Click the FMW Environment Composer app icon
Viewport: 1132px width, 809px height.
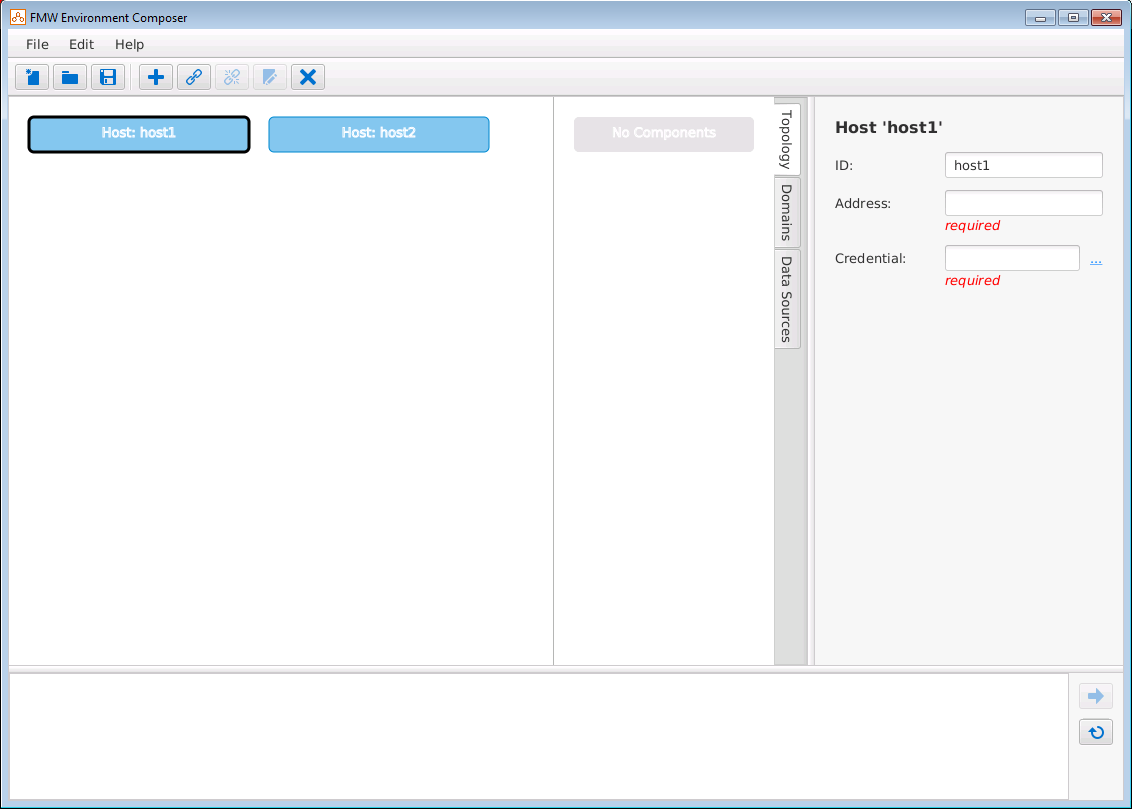point(18,17)
